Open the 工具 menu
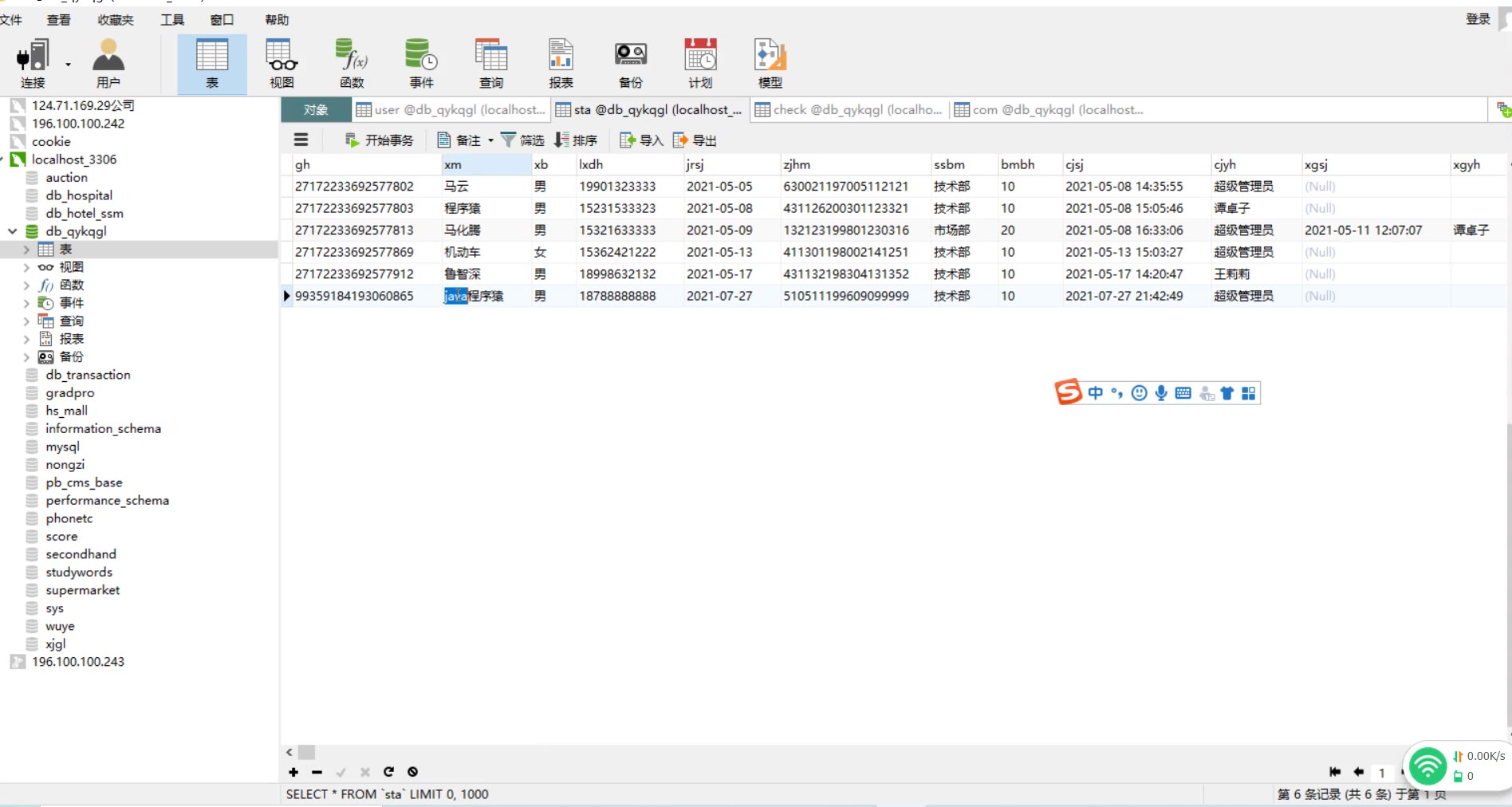 [x=171, y=20]
